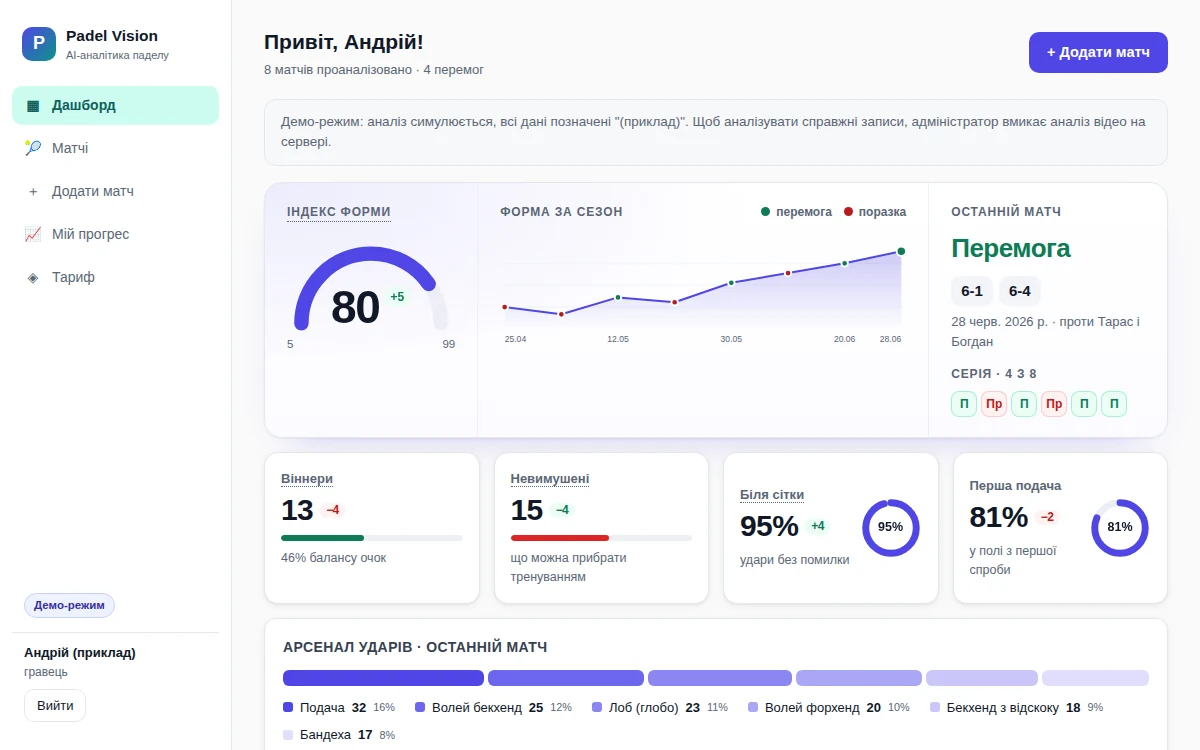This screenshot has width=1200, height=750.
Task: Log out with the Вийти button
Action: [55, 705]
